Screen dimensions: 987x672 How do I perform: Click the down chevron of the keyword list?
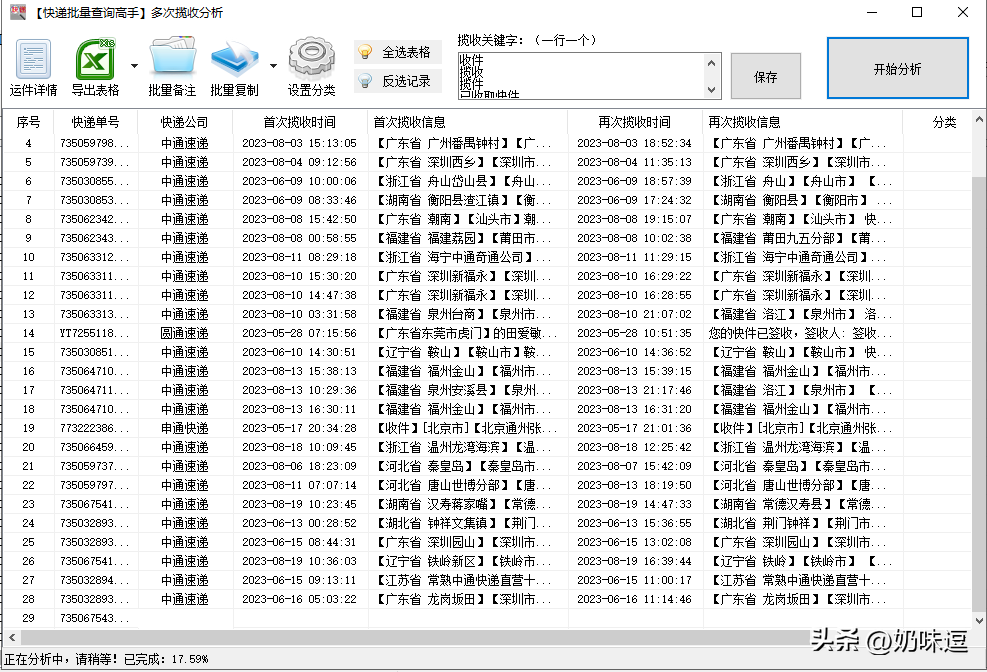tap(713, 88)
